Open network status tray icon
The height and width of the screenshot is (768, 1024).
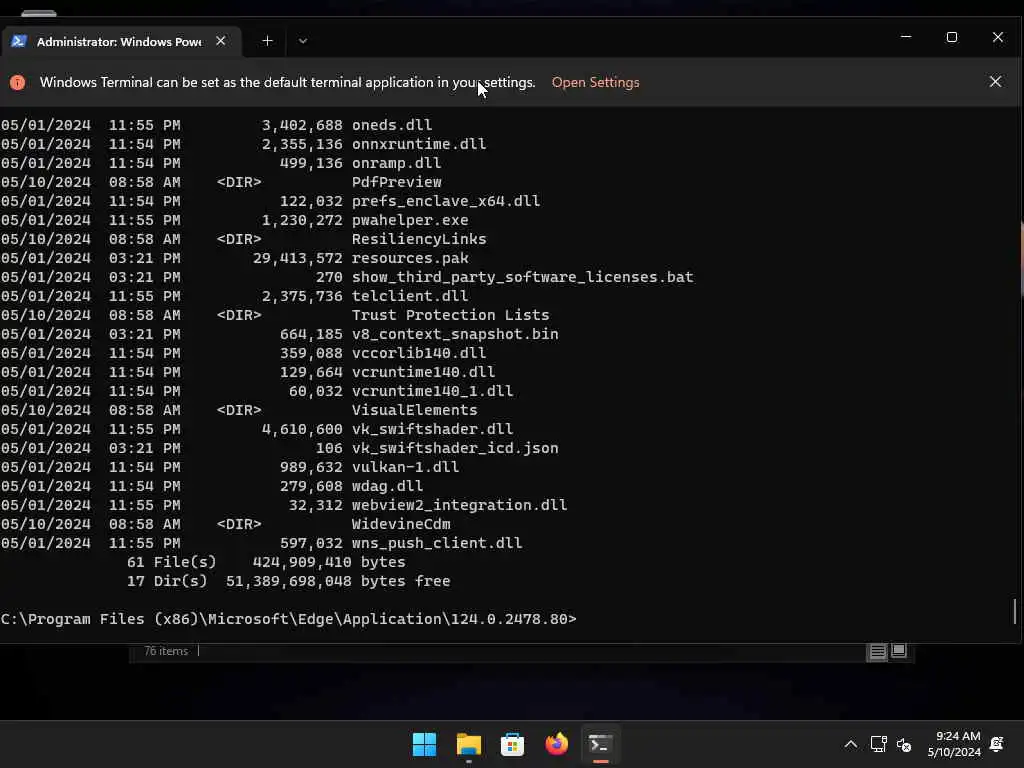(878, 744)
